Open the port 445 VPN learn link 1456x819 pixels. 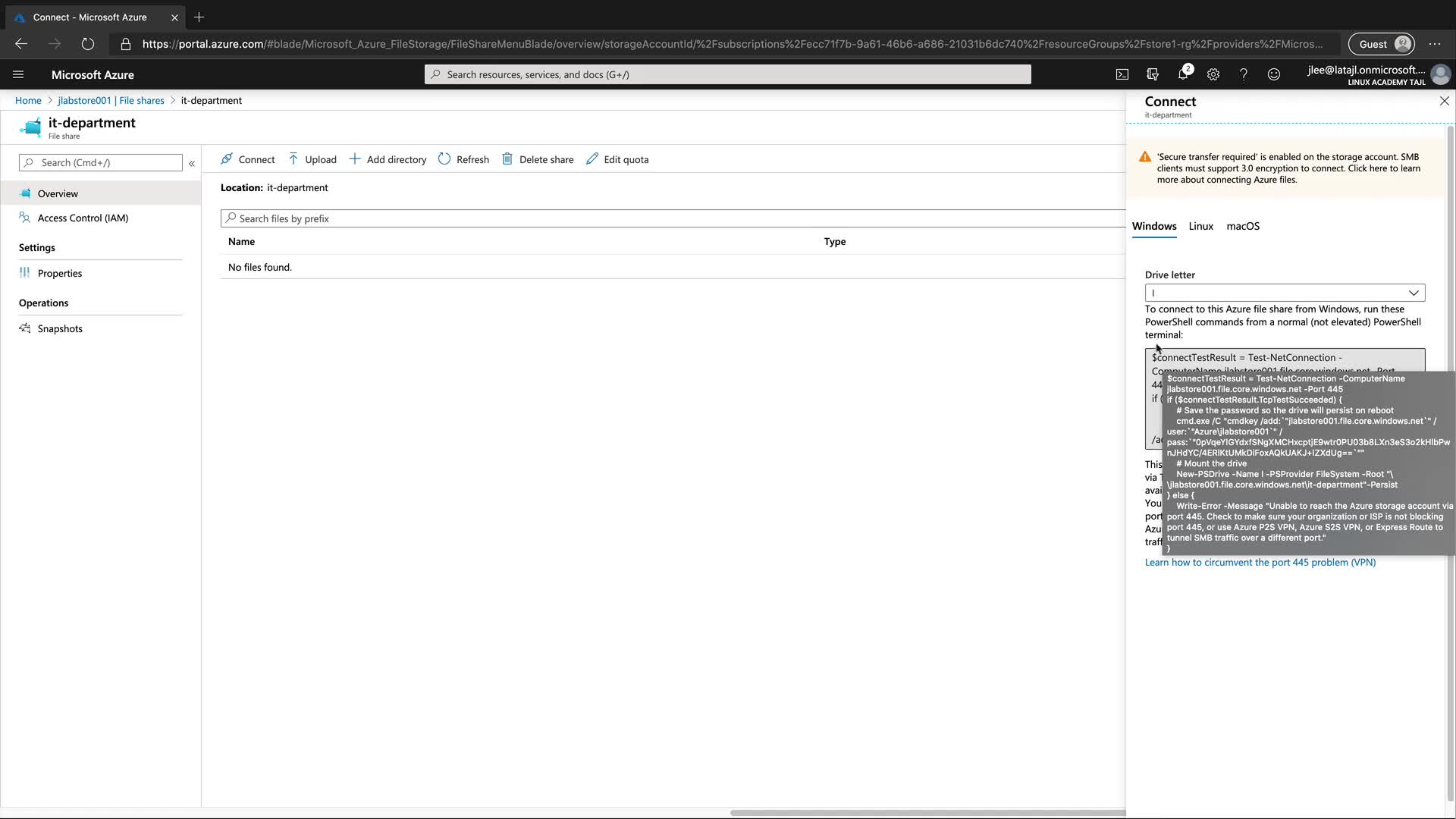click(1260, 562)
